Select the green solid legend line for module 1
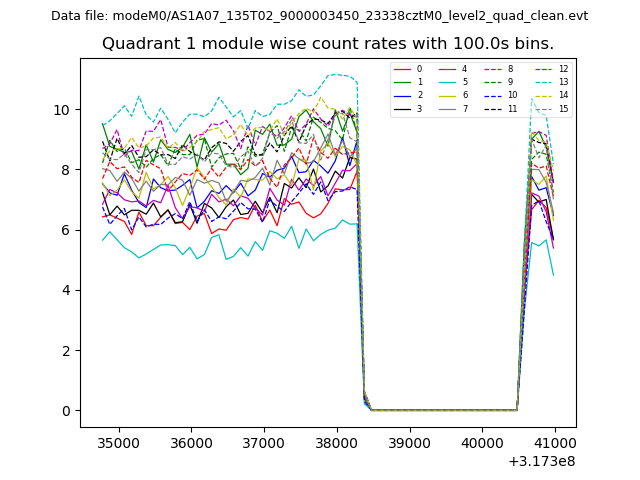The image size is (640, 480). (401, 82)
